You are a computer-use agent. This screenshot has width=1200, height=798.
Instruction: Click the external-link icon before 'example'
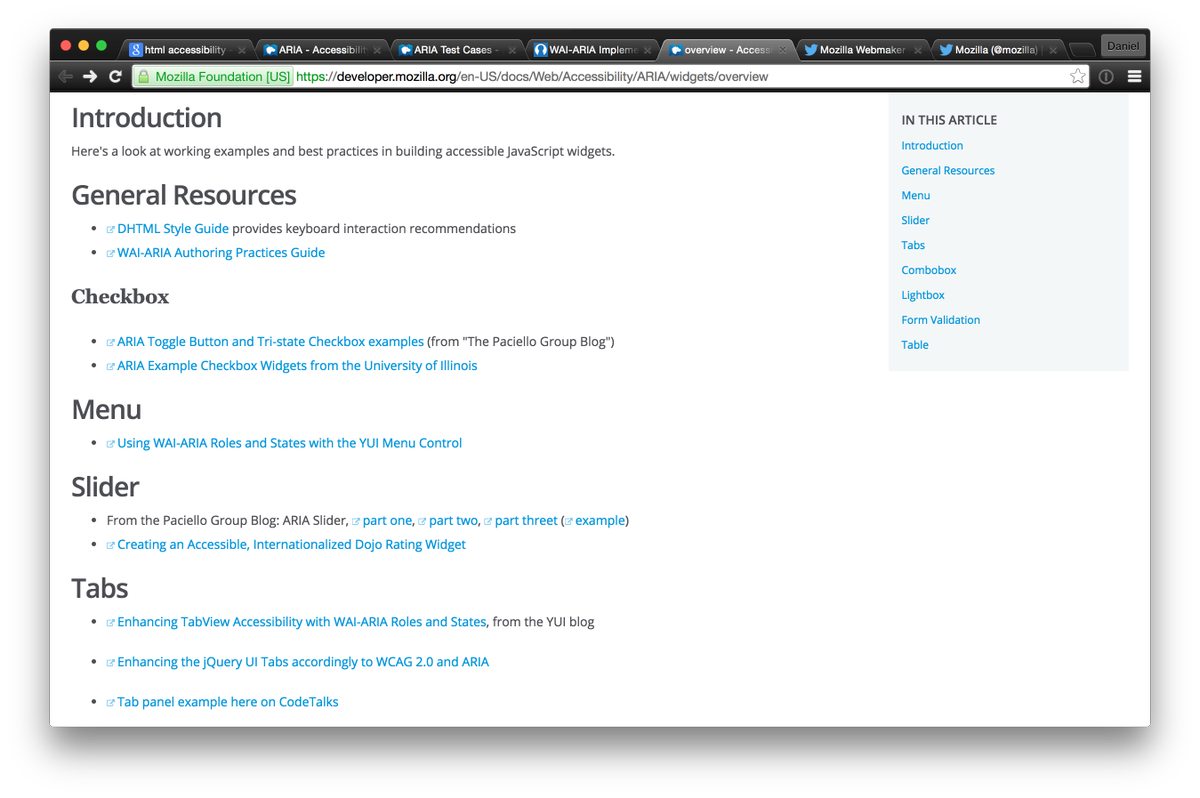(x=569, y=521)
